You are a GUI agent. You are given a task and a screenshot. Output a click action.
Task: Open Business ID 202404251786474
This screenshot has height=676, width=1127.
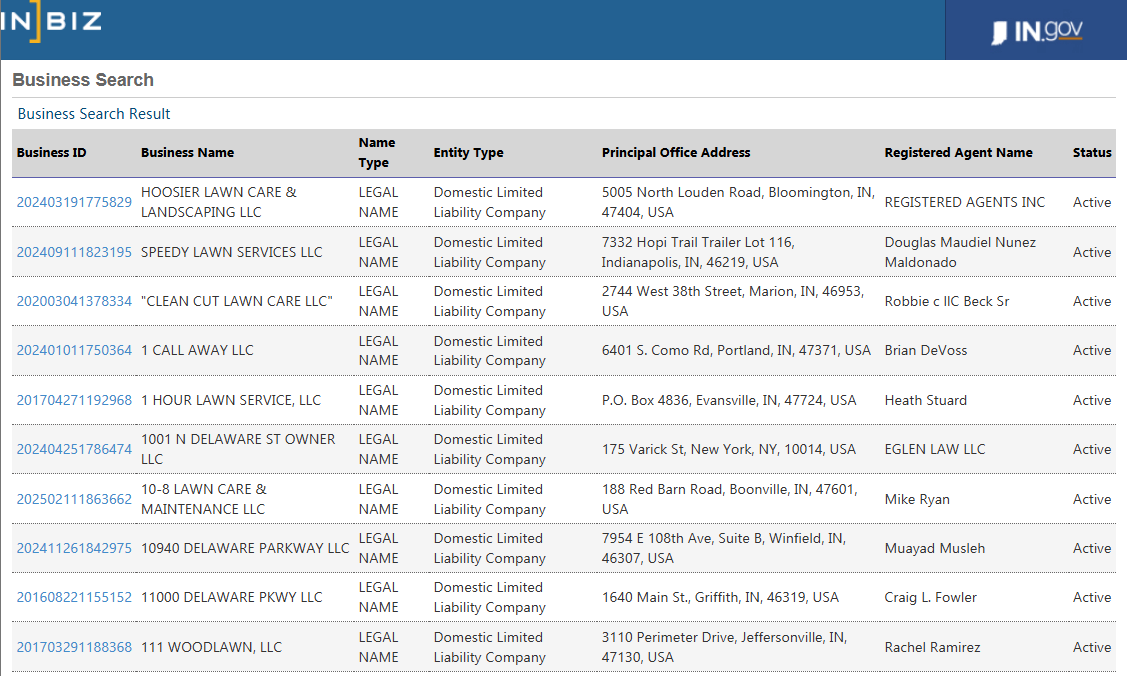[74, 449]
